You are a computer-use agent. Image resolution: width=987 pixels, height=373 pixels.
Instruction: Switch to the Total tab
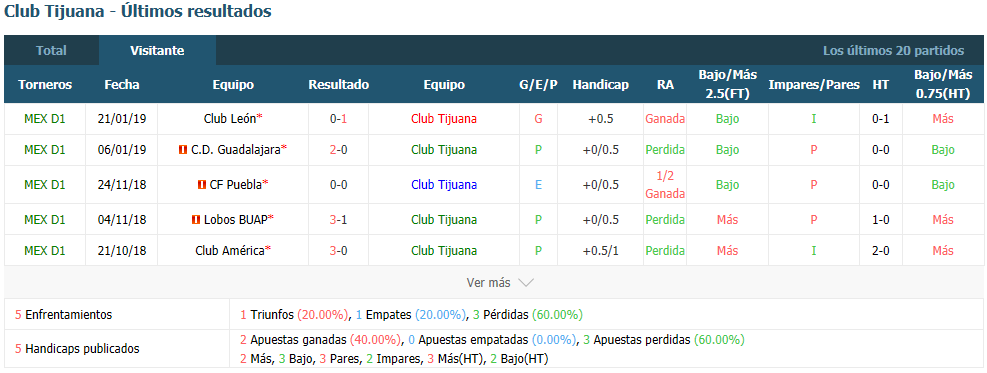click(x=51, y=51)
